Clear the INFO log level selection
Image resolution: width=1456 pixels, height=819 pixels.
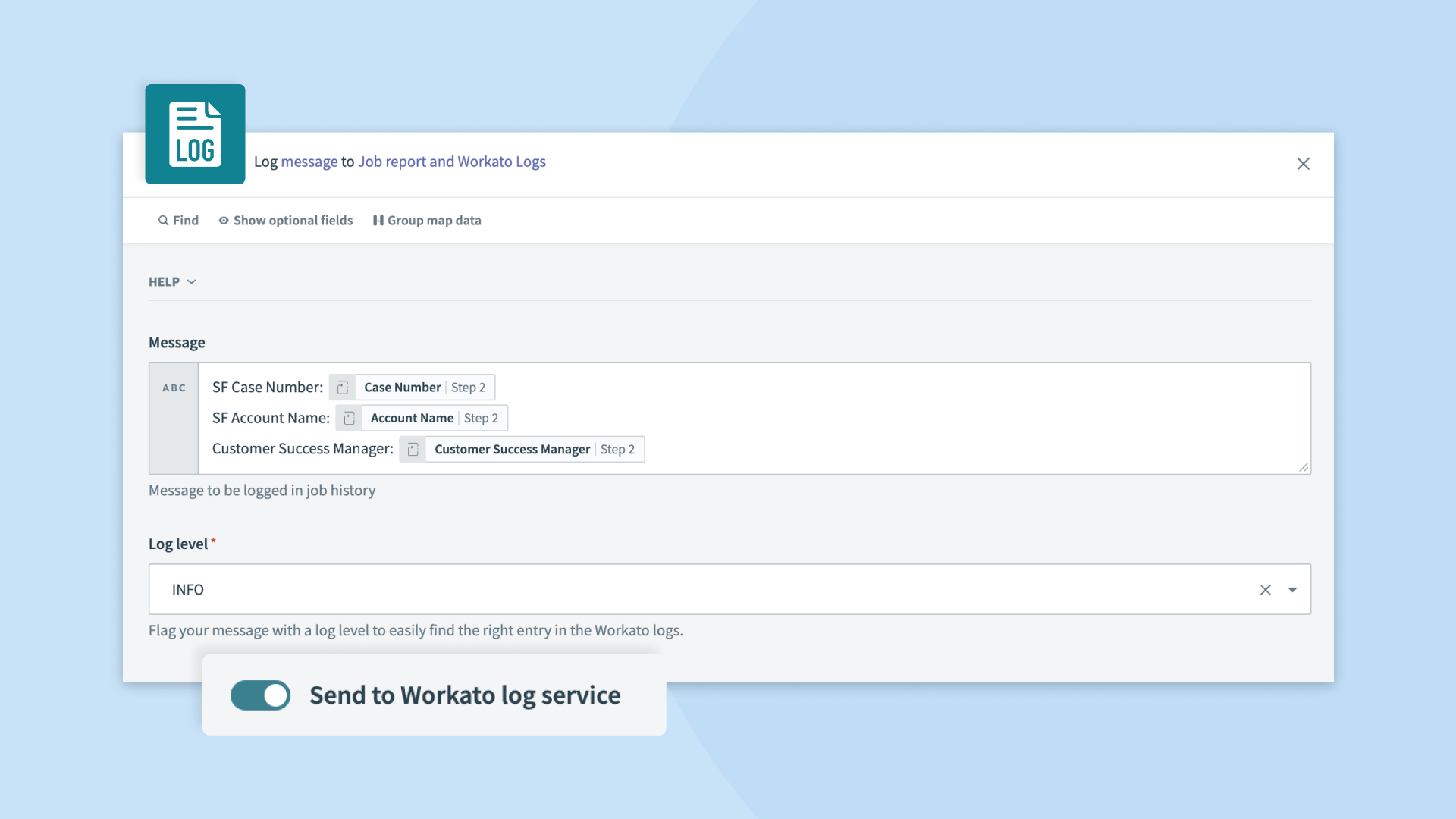(1265, 590)
